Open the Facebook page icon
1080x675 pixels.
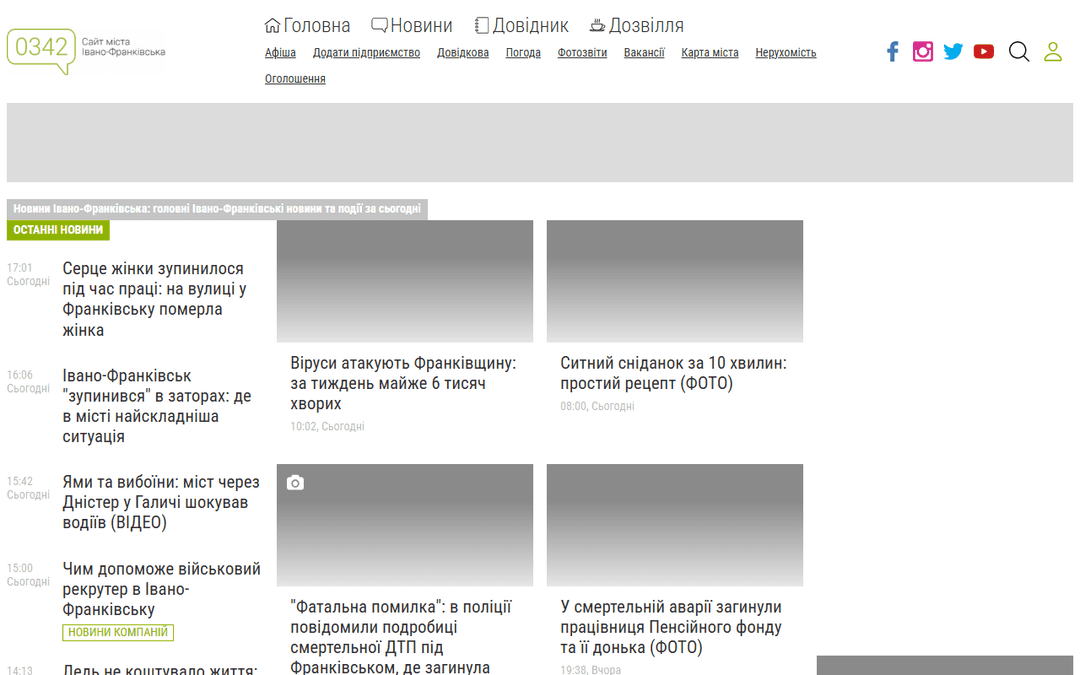coord(893,52)
